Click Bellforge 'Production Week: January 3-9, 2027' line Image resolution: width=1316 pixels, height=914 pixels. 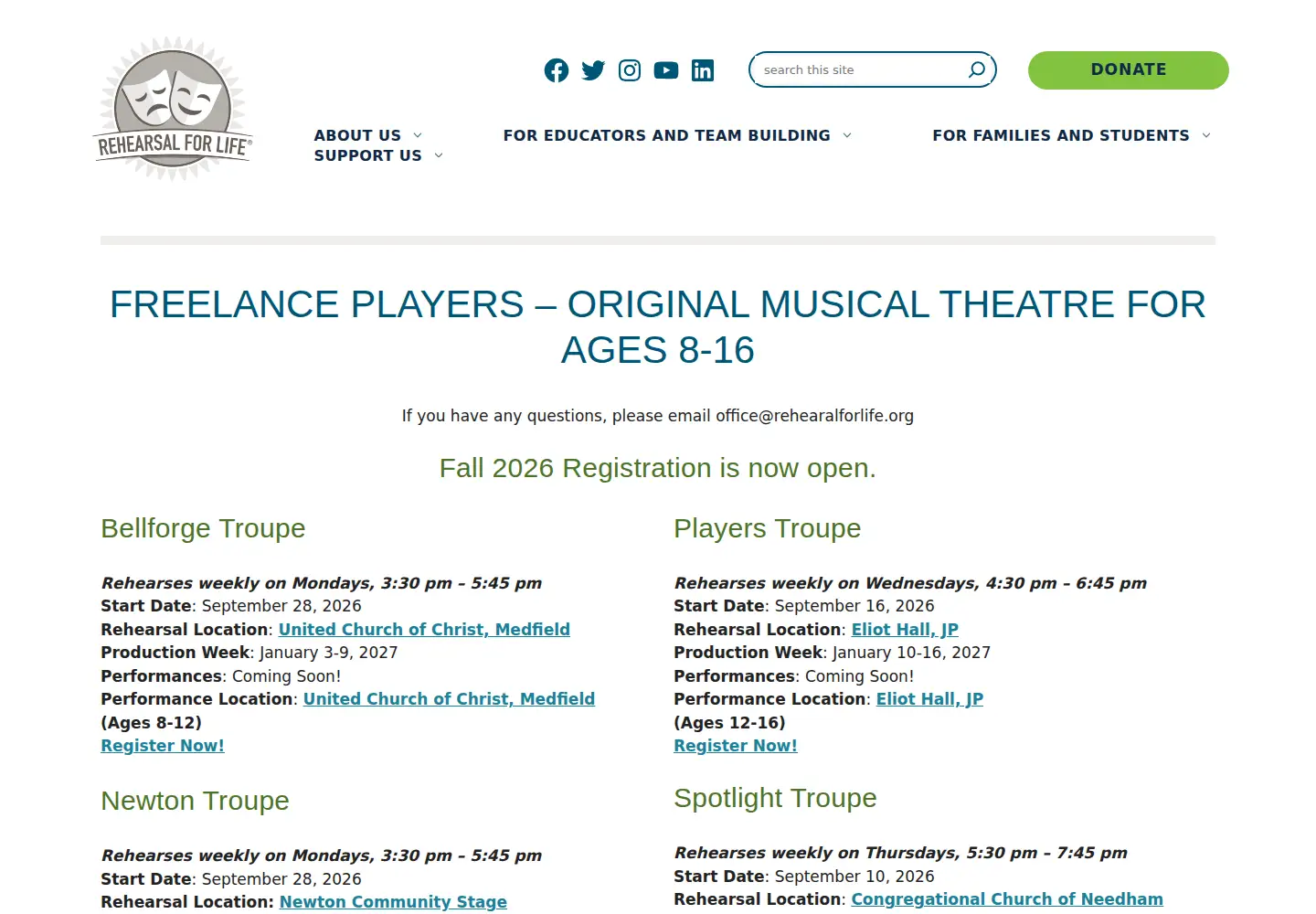249,653
